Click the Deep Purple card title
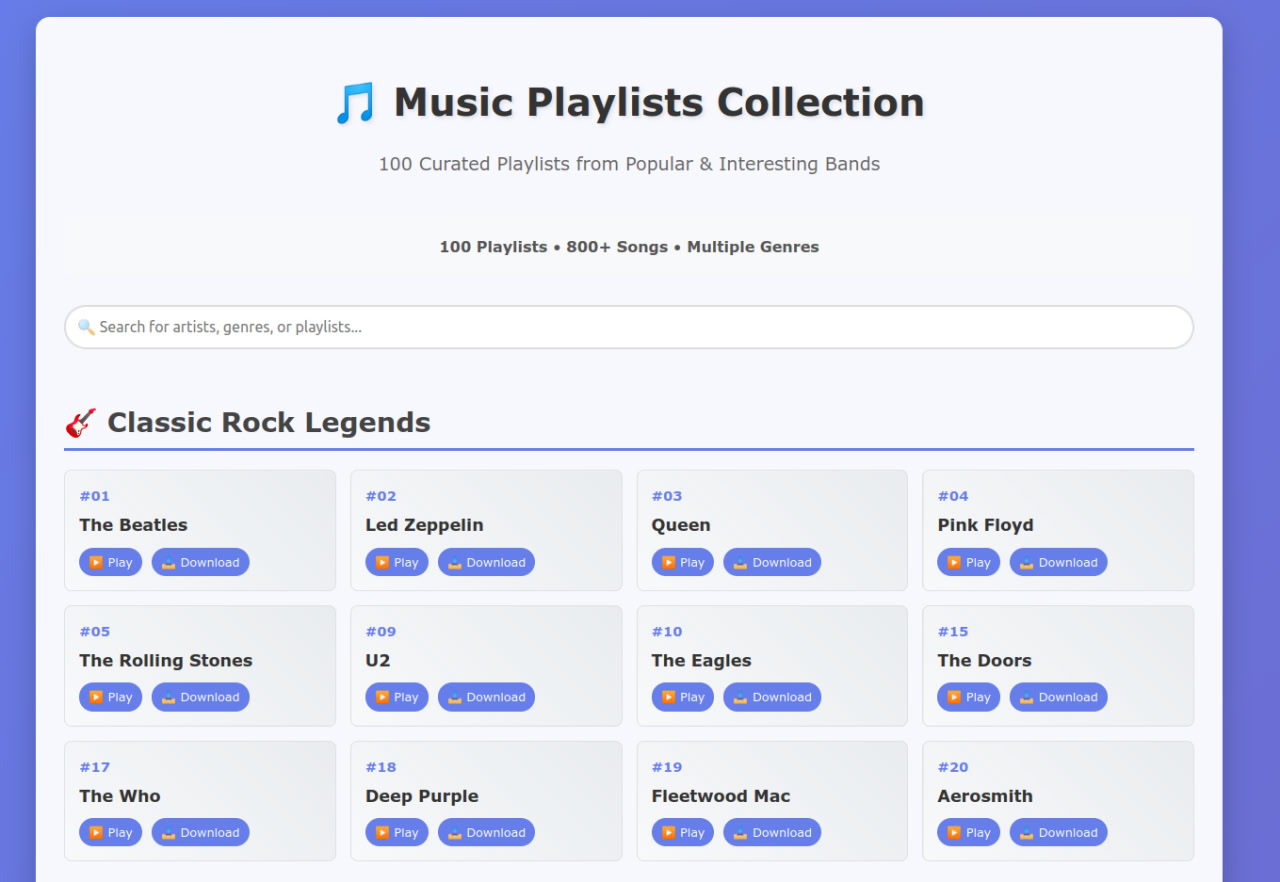Viewport: 1280px width, 882px height. [x=422, y=796]
